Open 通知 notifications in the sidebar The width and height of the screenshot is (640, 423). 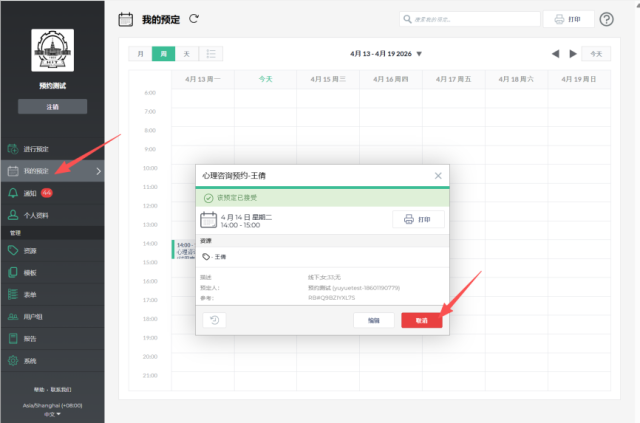coord(30,193)
